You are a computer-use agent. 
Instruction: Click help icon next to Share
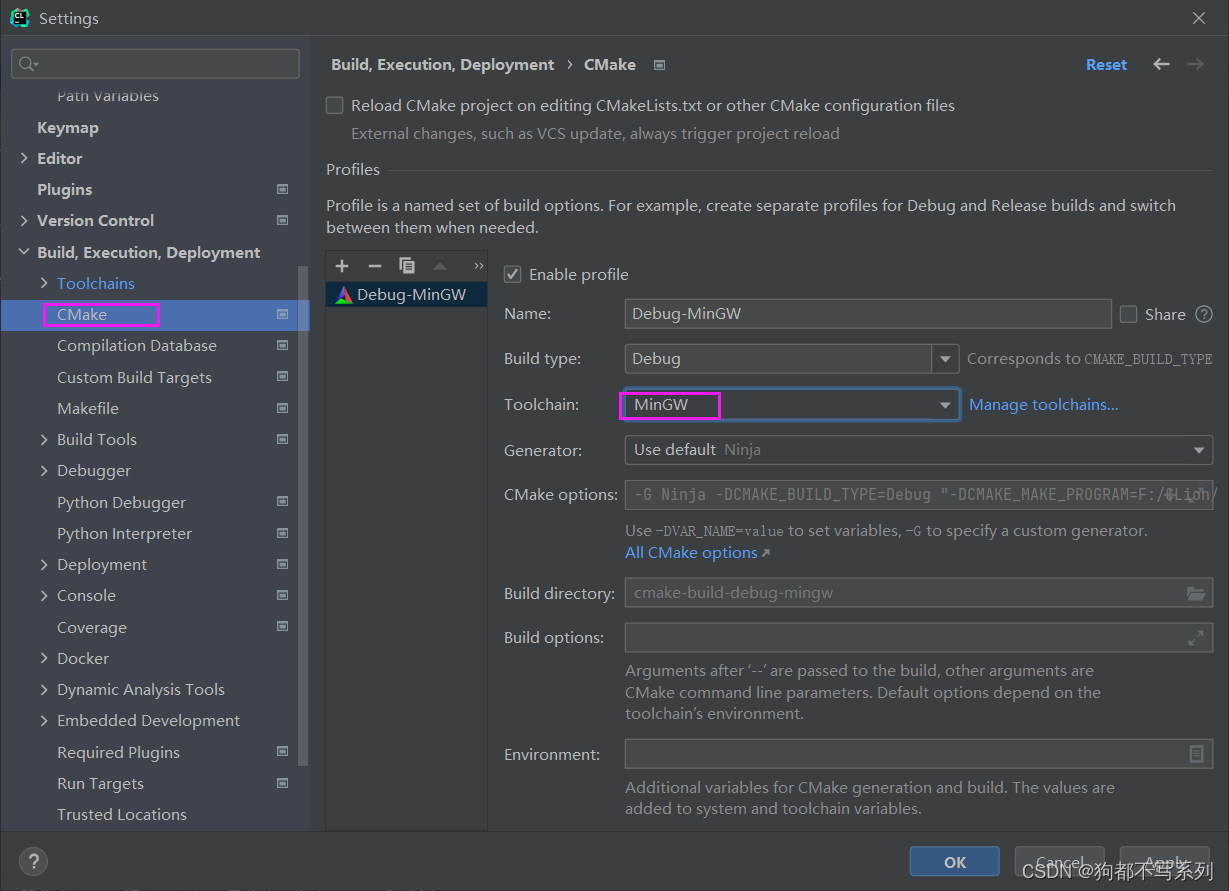[x=1204, y=314]
